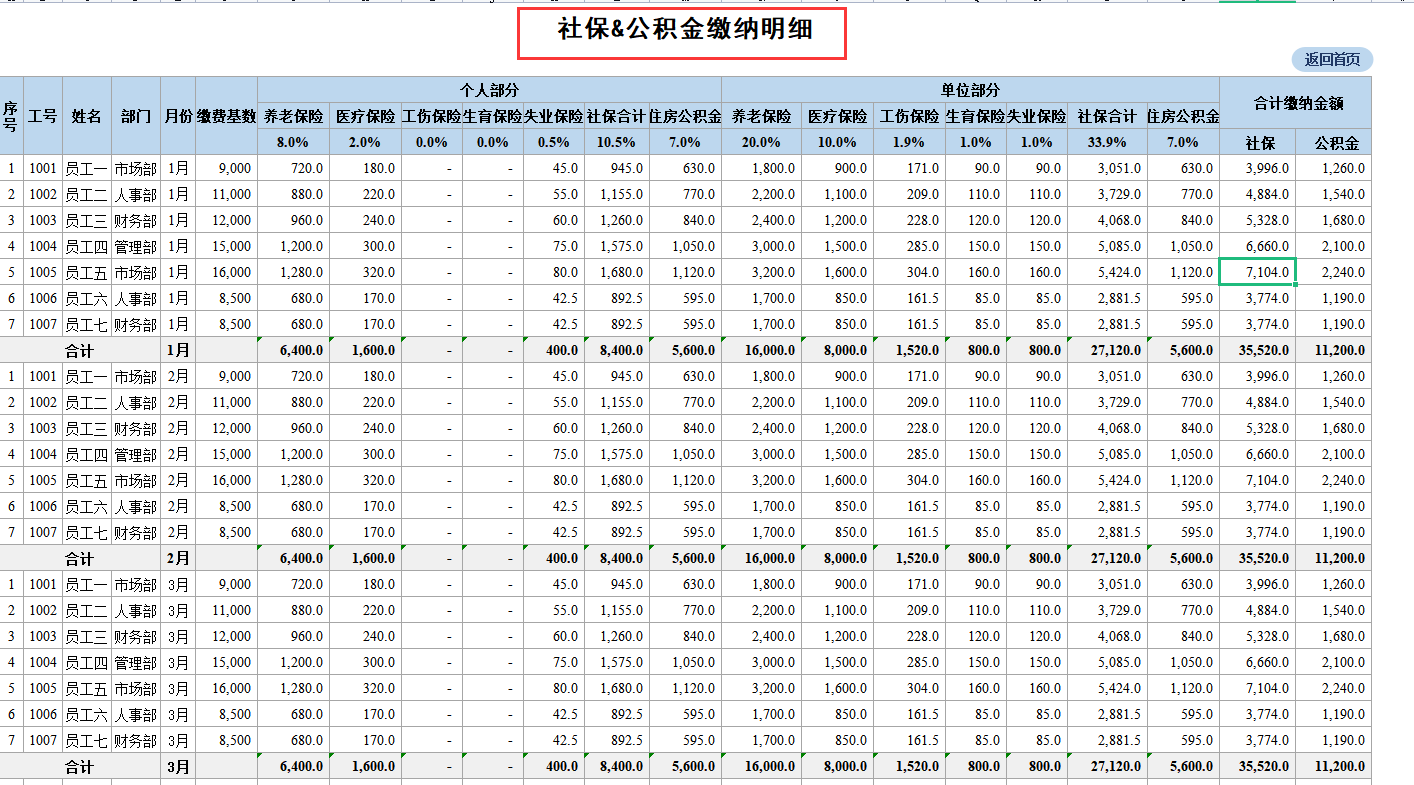Click 工伤保险 header under 单位部分

pyautogui.click(x=909, y=116)
